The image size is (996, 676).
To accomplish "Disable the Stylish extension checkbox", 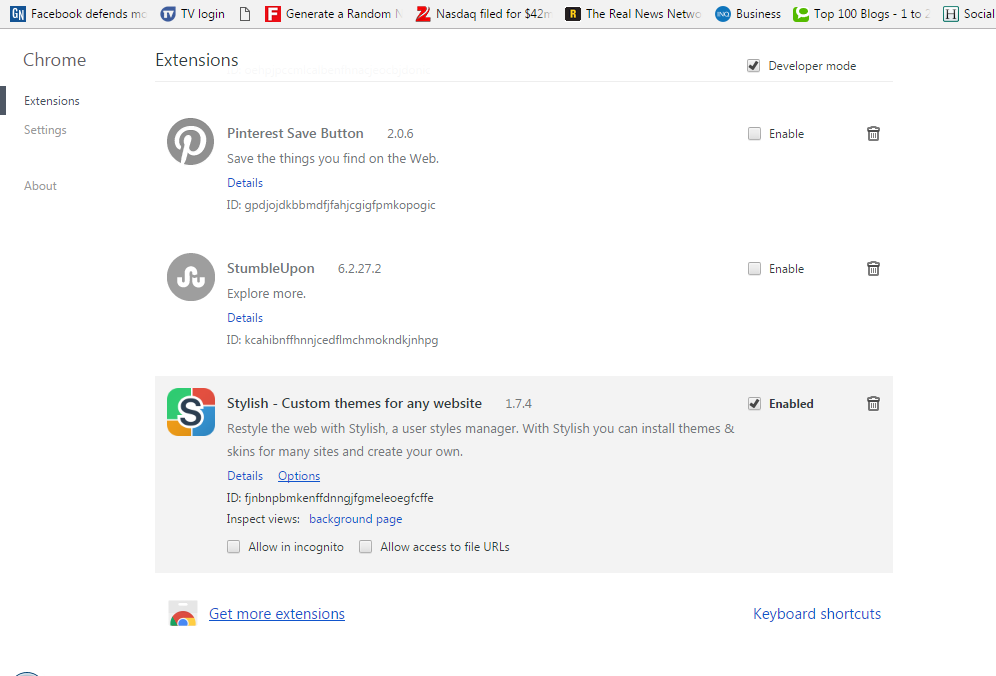I will coord(754,403).
